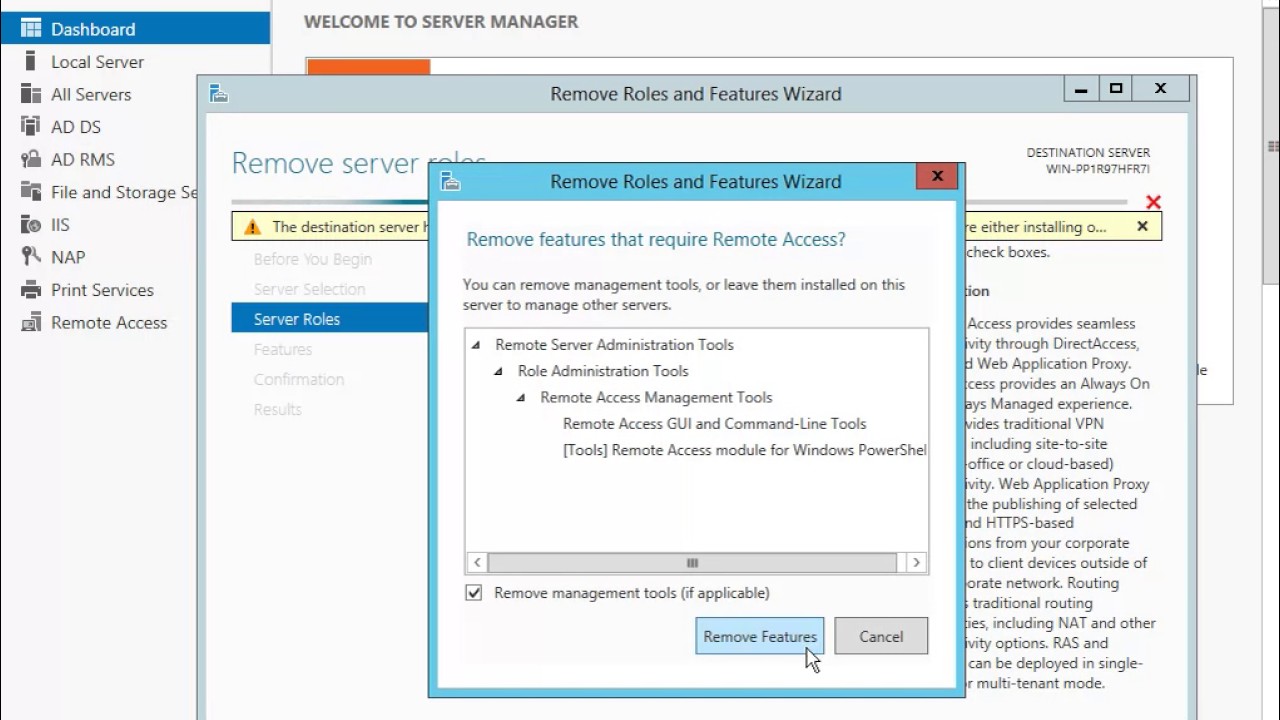Select Remote Access GUI and Command-Line Tools

click(714, 423)
